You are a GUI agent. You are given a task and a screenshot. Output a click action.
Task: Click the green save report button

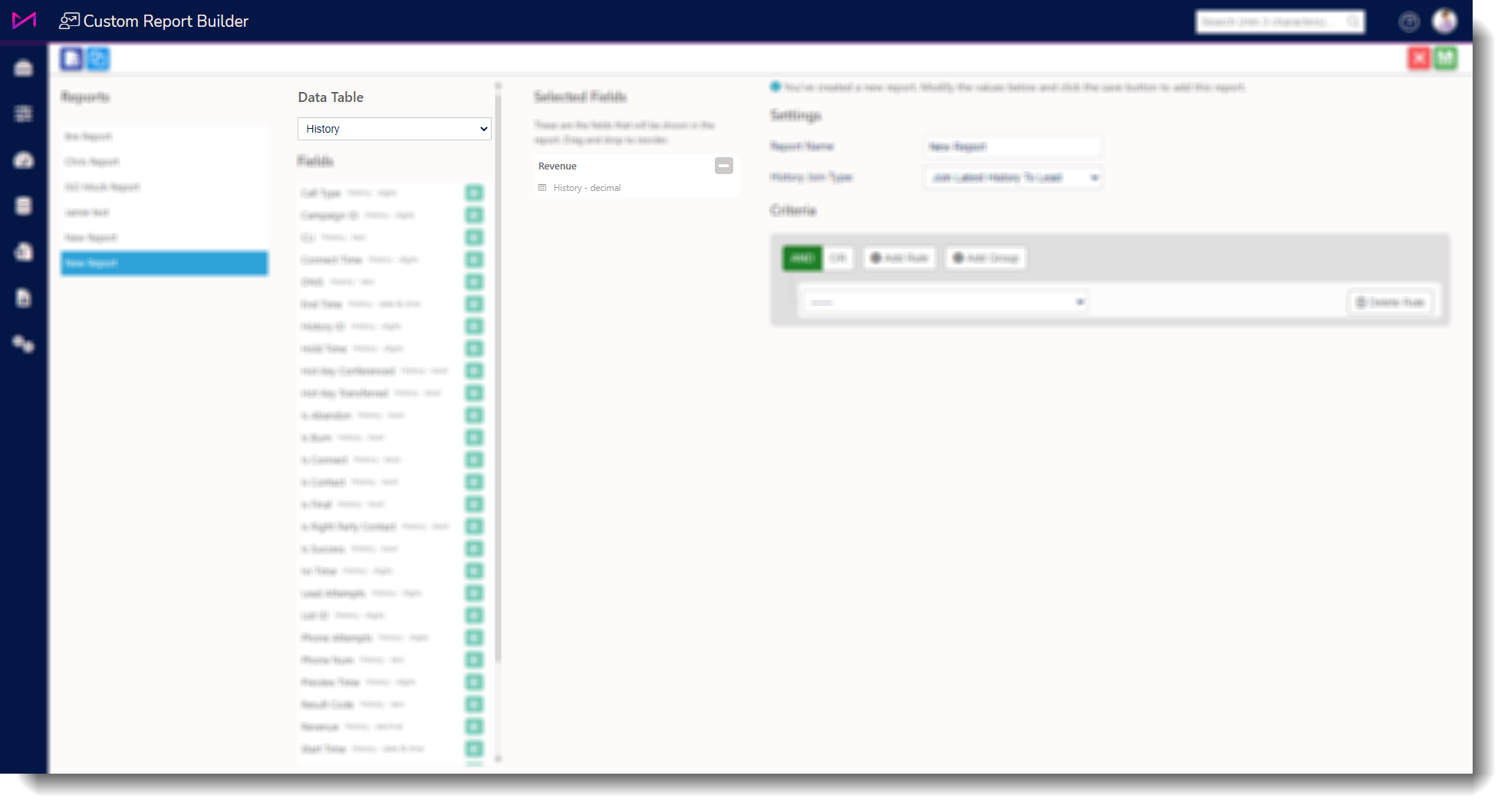[x=1445, y=58]
